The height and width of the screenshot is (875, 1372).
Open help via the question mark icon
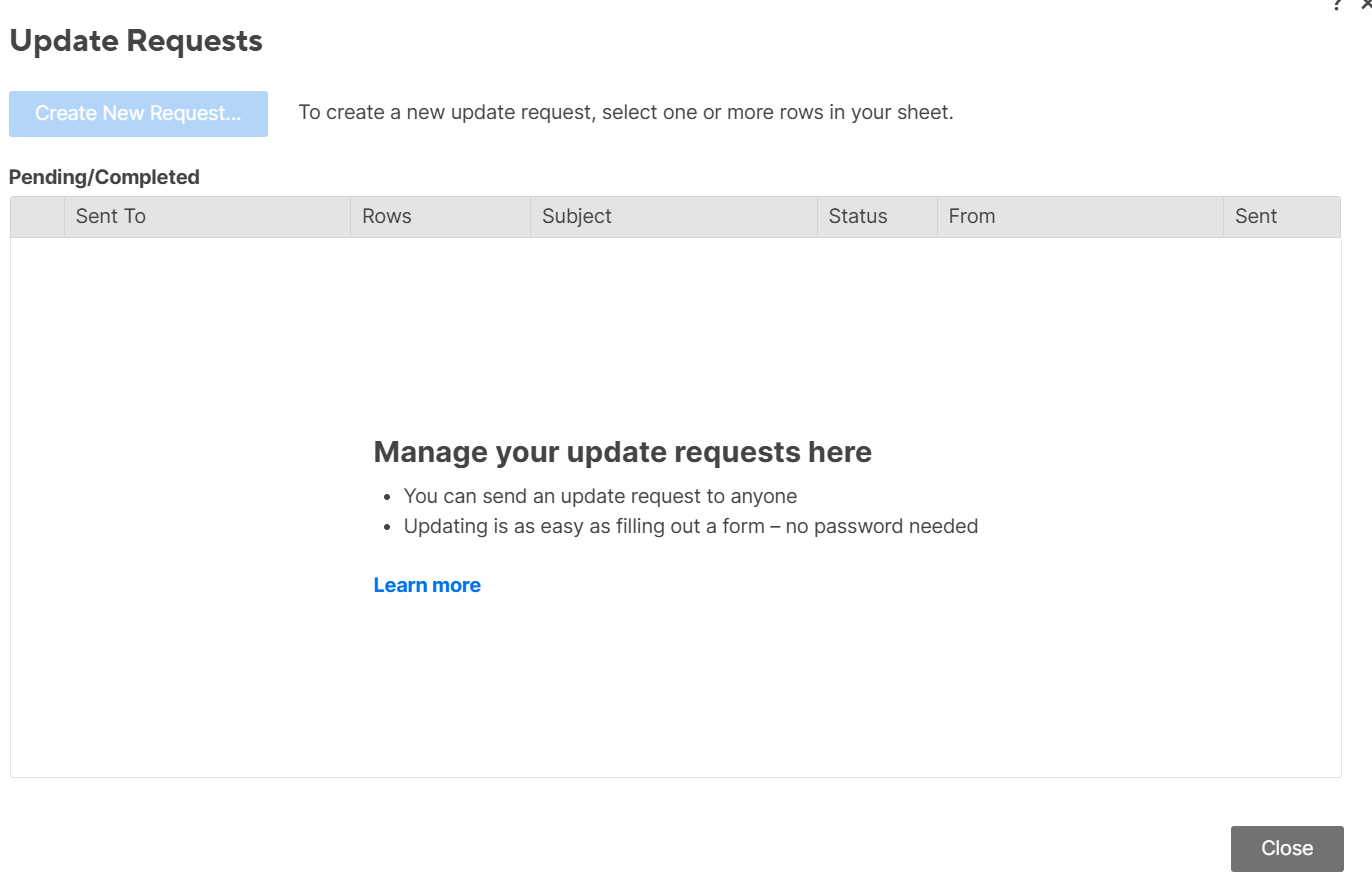(x=1337, y=5)
